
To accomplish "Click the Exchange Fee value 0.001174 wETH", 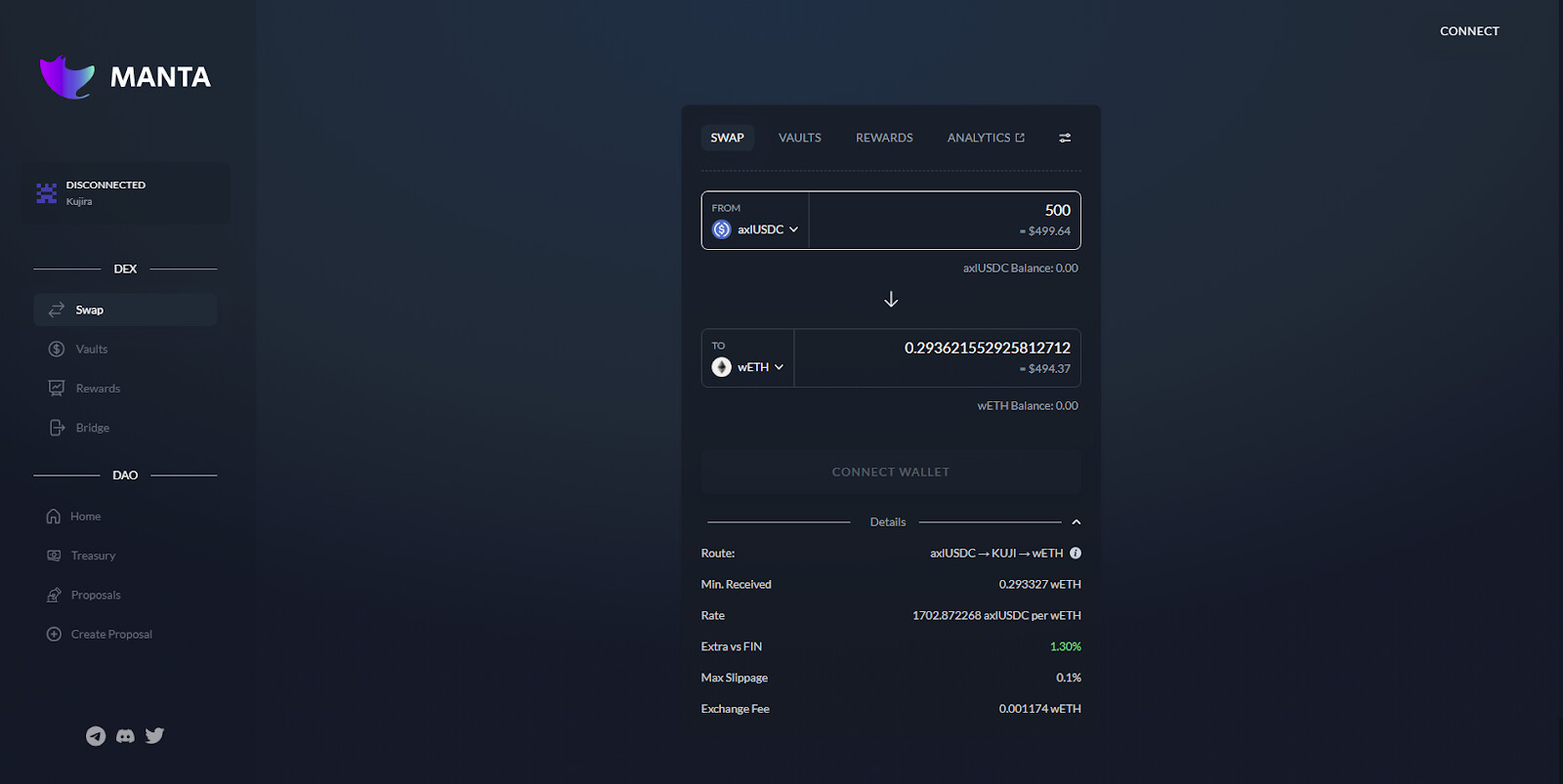I will [1039, 709].
